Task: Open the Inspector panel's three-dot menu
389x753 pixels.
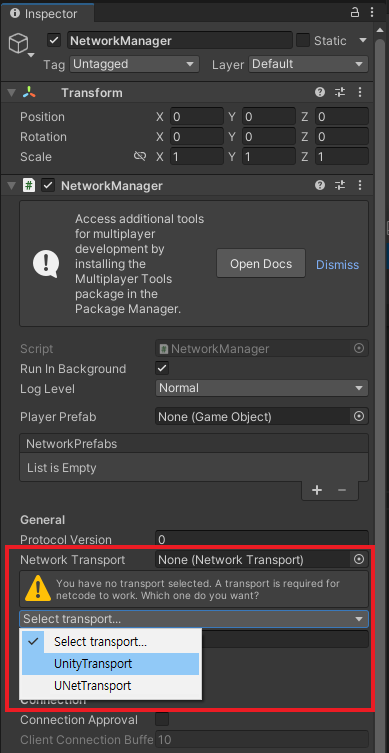Action: coord(372,12)
